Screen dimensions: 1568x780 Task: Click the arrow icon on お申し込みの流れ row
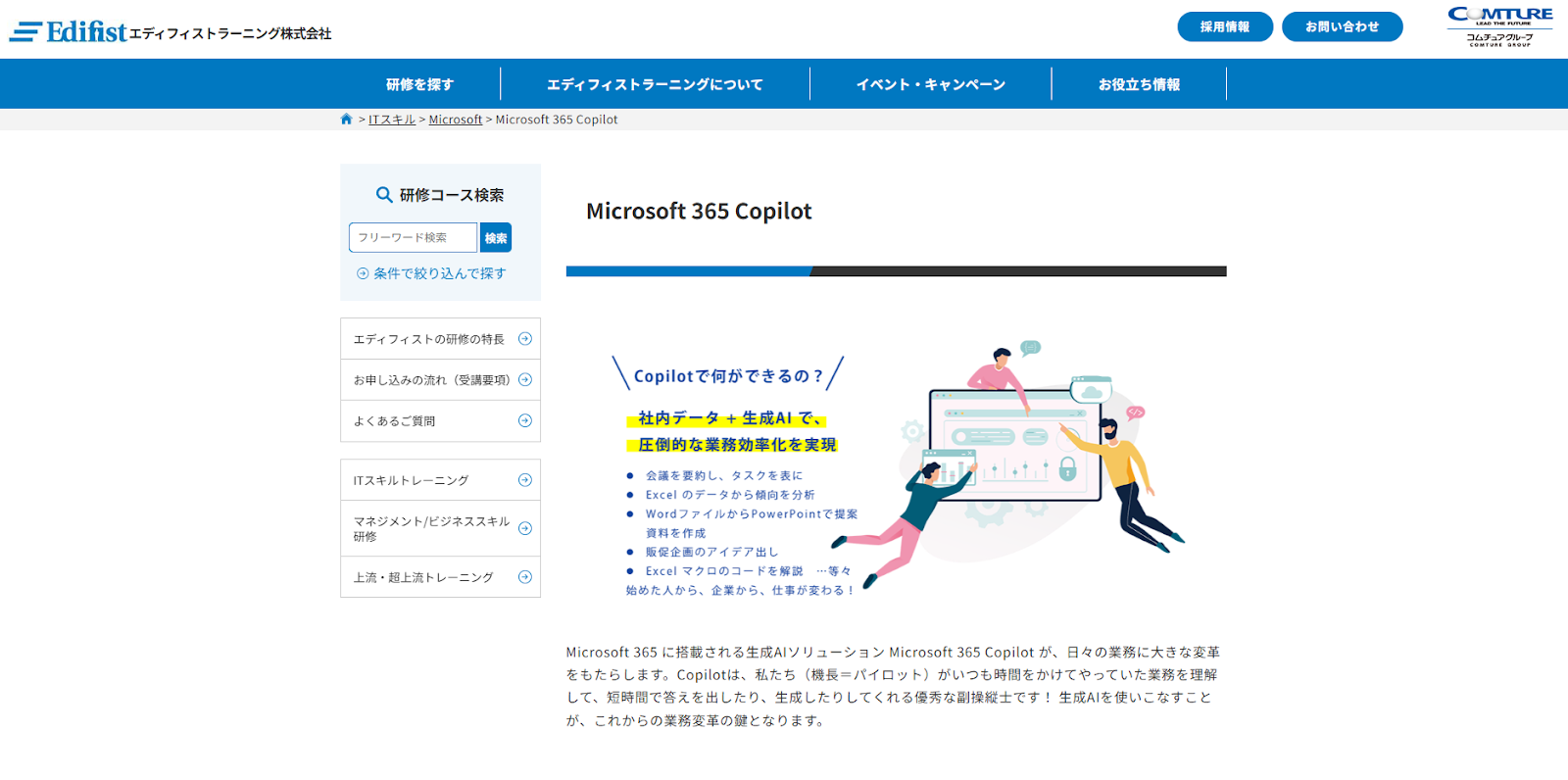click(525, 380)
